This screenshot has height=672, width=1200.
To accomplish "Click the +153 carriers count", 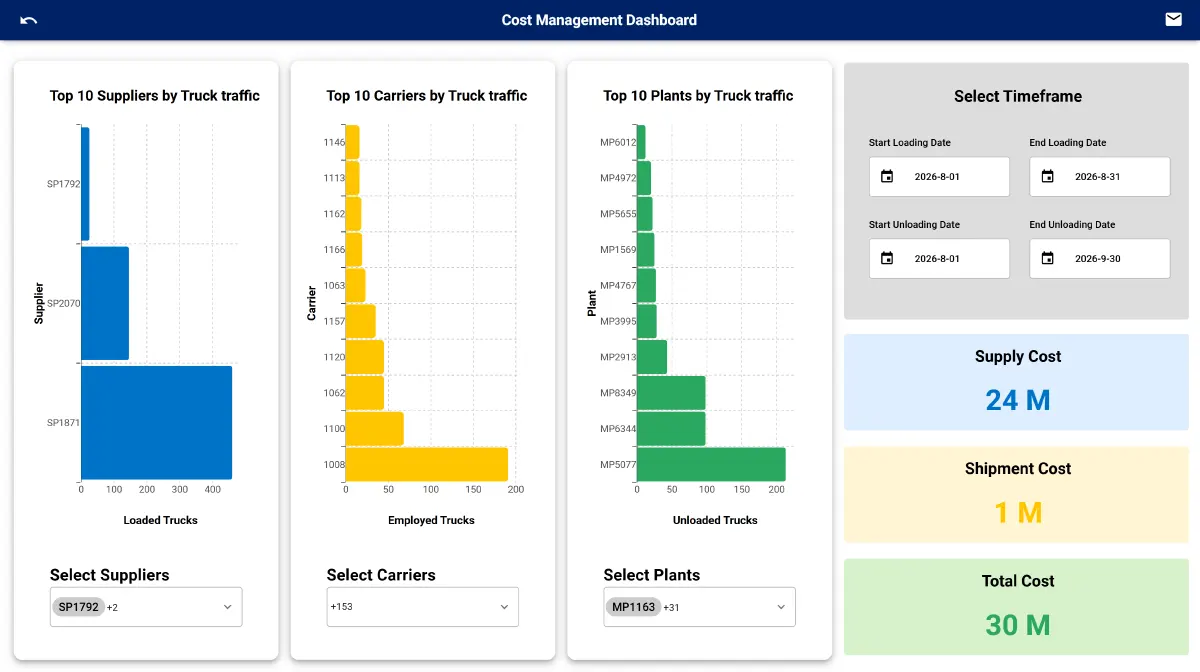I will [341, 607].
